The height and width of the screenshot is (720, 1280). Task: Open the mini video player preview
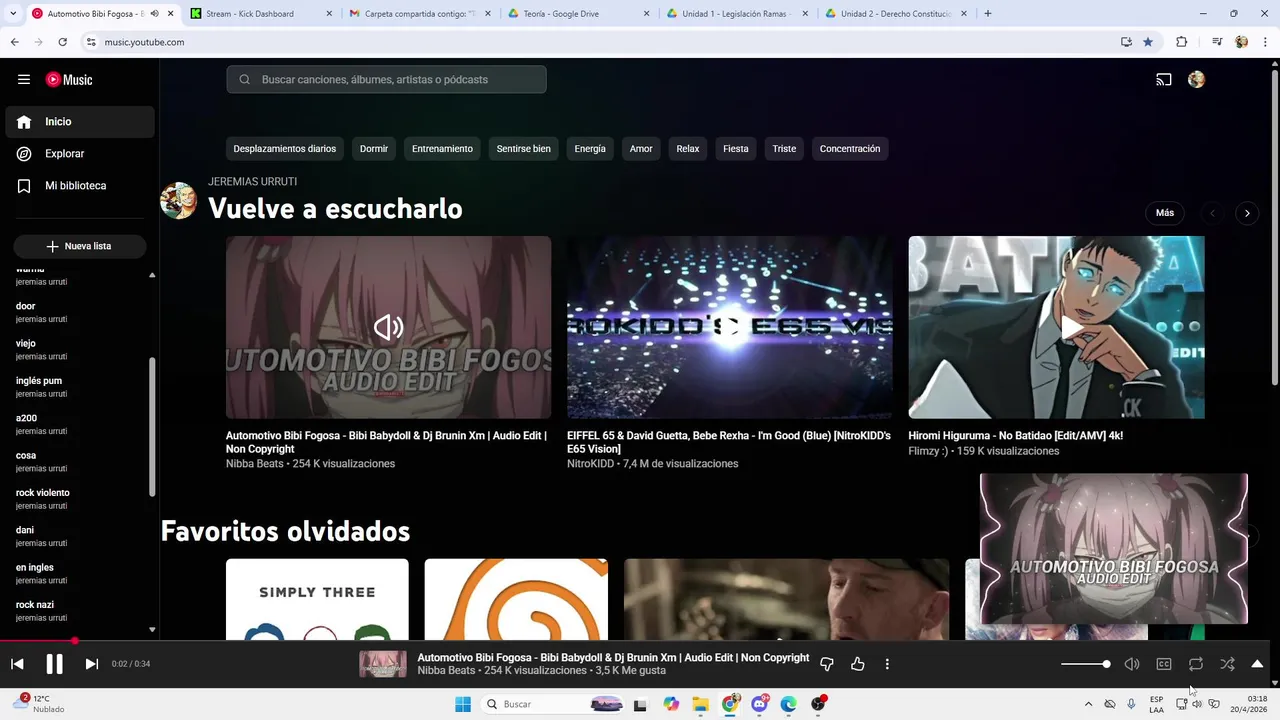click(1114, 549)
